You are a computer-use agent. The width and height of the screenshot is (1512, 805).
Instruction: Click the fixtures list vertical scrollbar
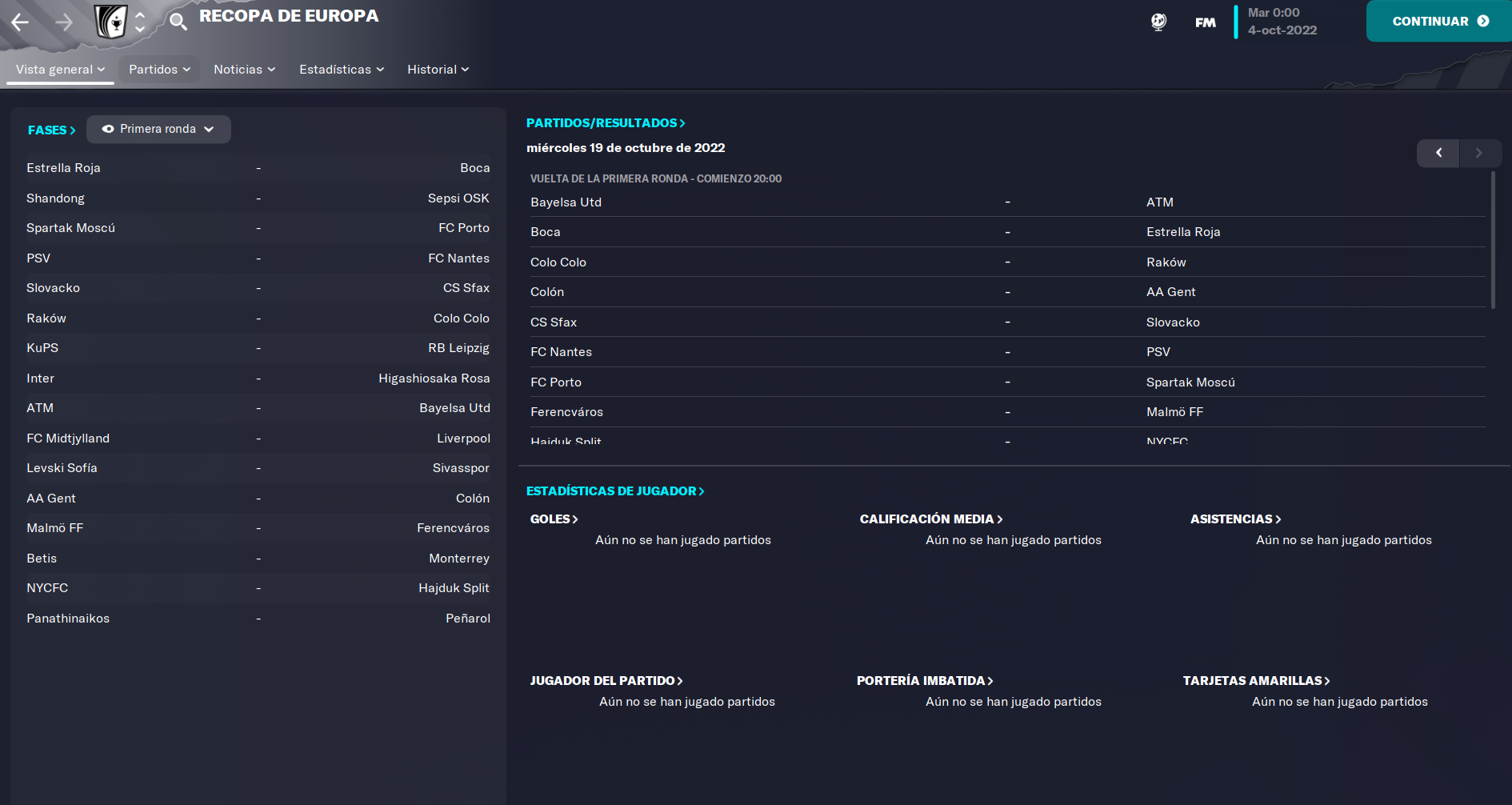pos(1493,240)
